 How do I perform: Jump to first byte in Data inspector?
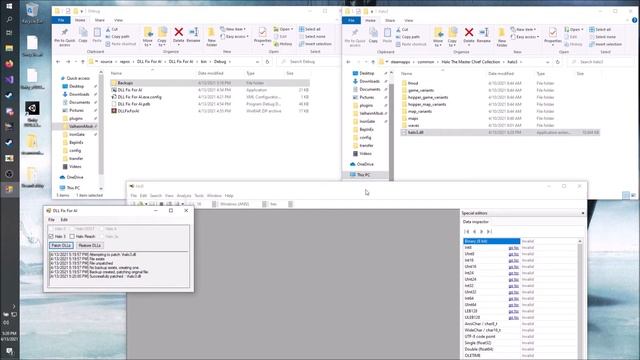pyautogui.click(x=467, y=231)
